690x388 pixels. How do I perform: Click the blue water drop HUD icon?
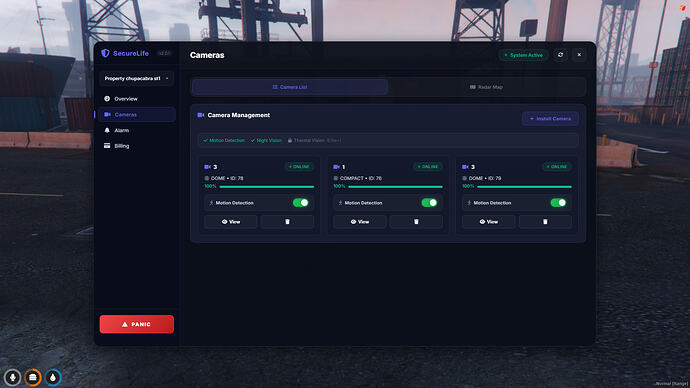click(x=53, y=377)
